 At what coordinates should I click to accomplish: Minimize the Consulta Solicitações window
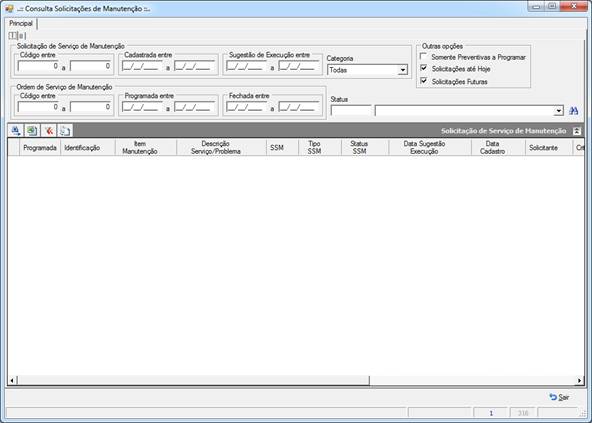tap(536, 6)
